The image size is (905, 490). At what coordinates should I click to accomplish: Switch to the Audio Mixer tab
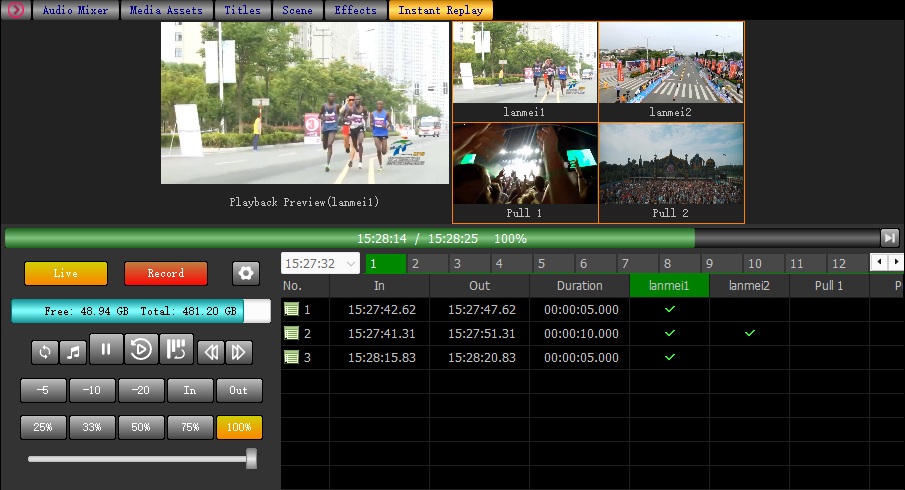76,11
